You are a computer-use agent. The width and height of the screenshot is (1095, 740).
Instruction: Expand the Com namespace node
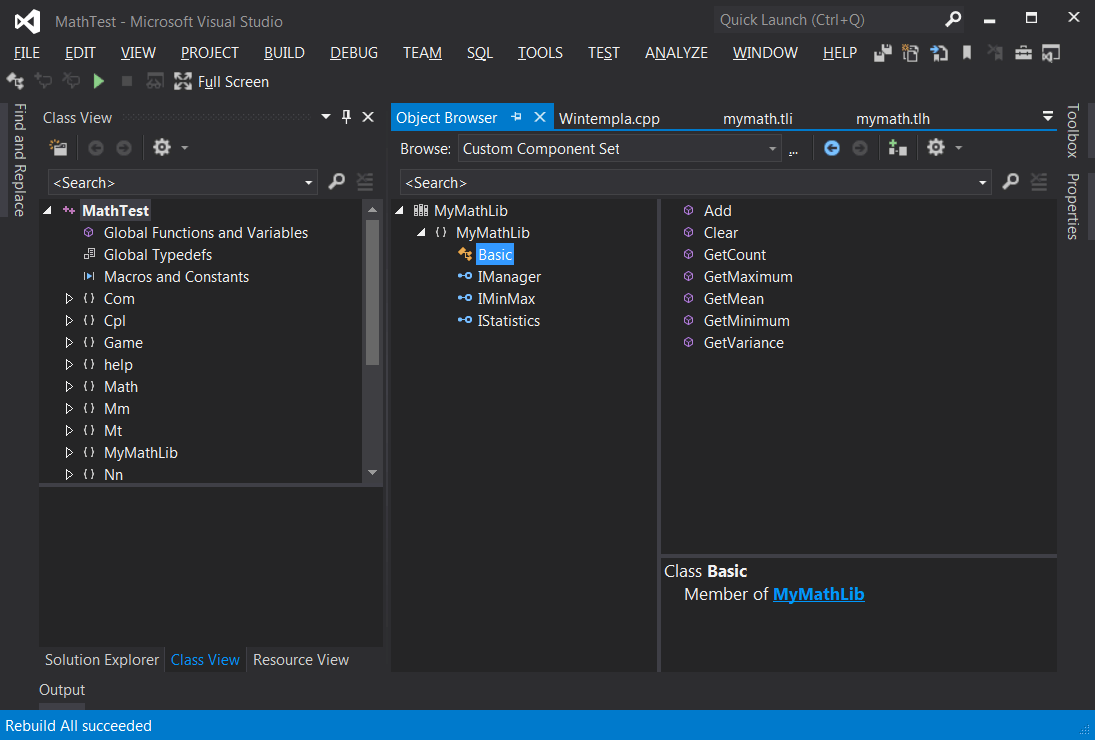68,299
